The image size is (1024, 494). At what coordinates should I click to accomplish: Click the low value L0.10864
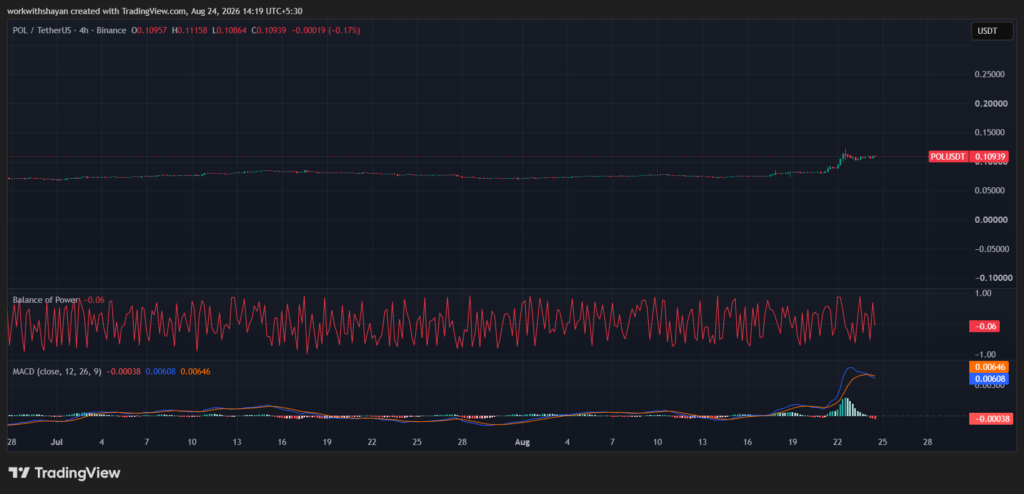tap(229, 30)
